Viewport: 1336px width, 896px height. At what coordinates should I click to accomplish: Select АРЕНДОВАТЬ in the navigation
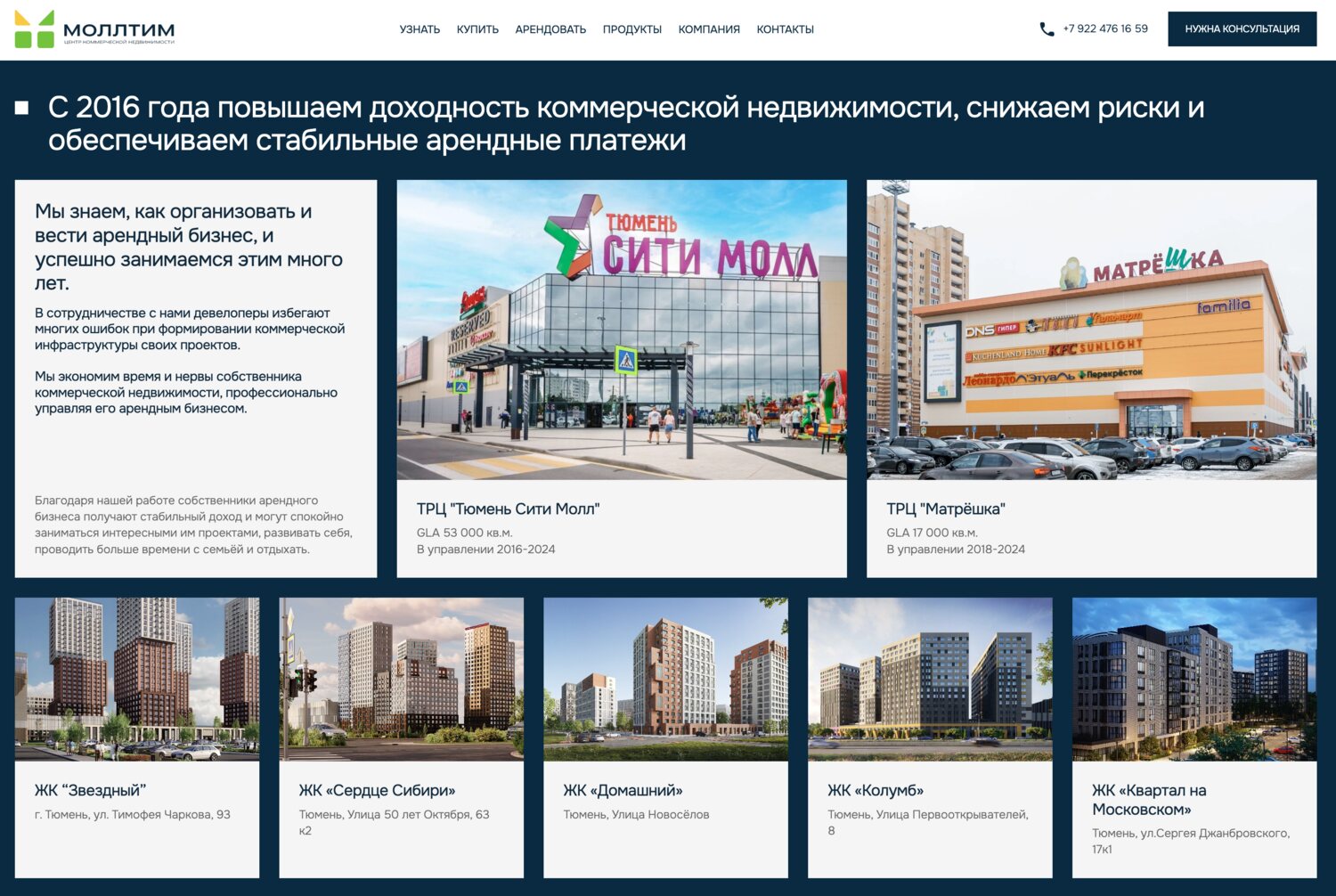click(x=550, y=29)
